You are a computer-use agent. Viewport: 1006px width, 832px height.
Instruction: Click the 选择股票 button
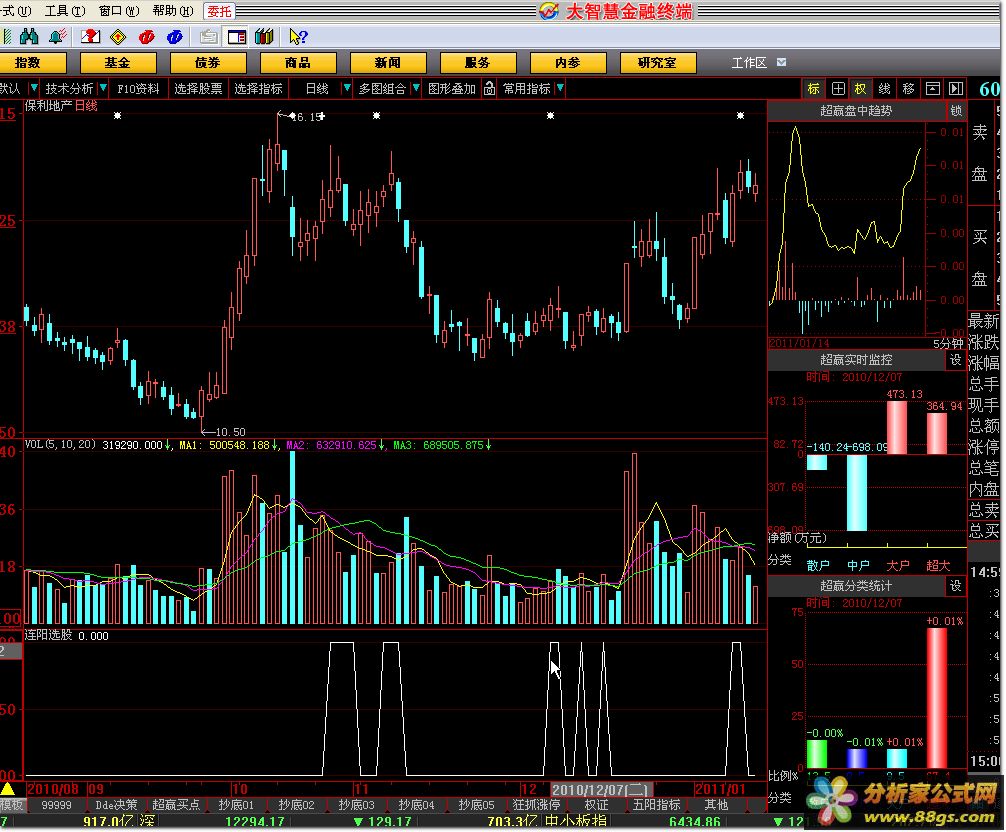click(198, 89)
